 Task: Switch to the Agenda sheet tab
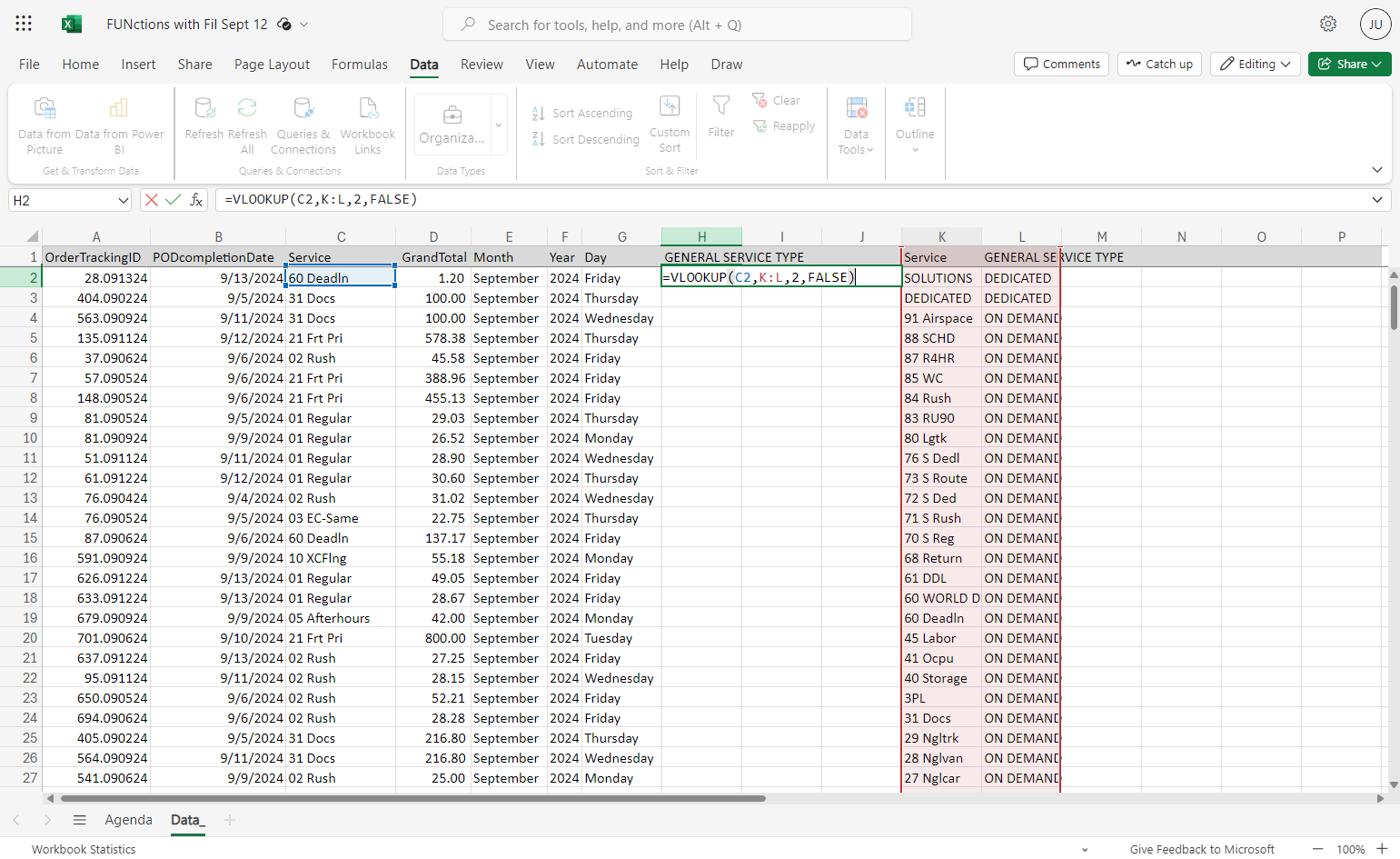pos(129,820)
